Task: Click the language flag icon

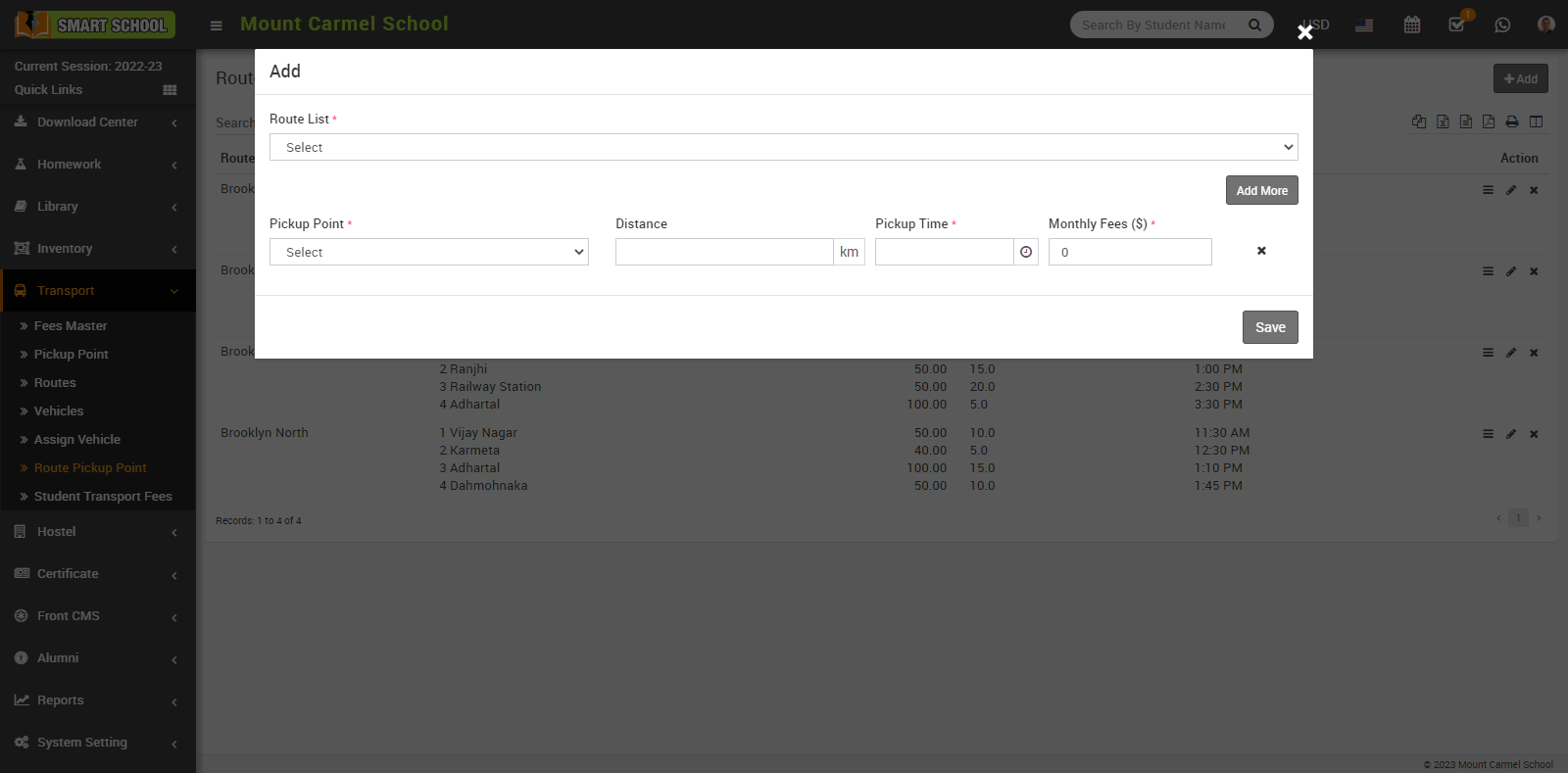Action: pyautogui.click(x=1364, y=24)
